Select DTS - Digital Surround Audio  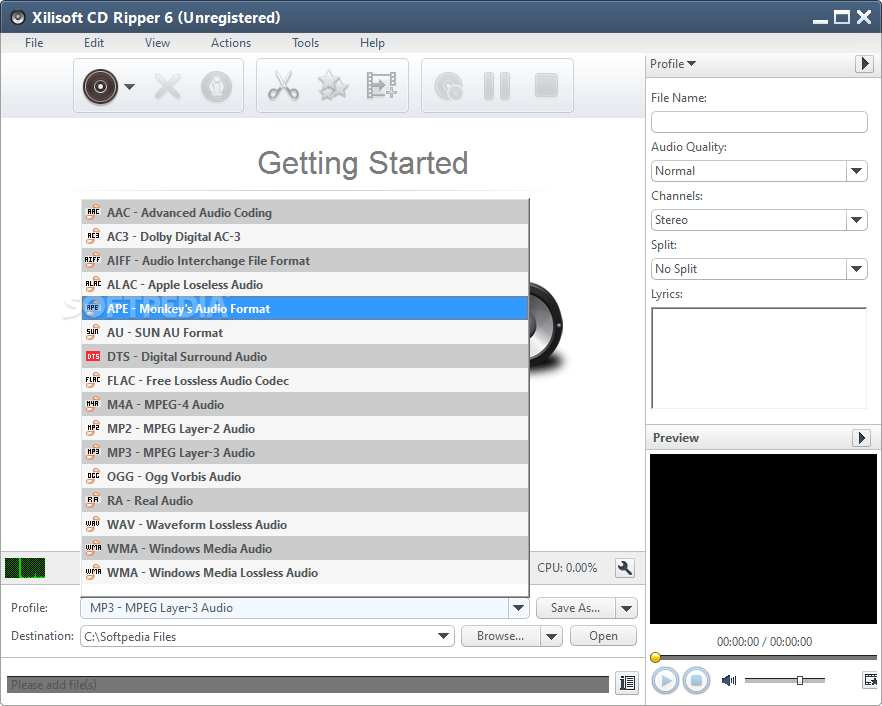point(305,357)
